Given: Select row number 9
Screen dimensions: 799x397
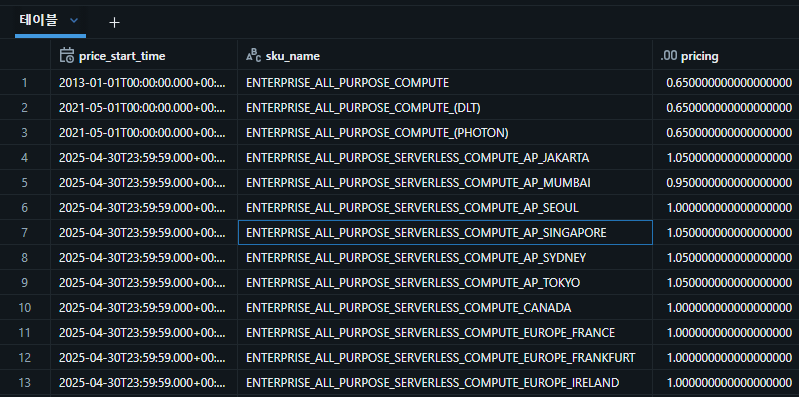Looking at the screenshot, I should pos(25,282).
